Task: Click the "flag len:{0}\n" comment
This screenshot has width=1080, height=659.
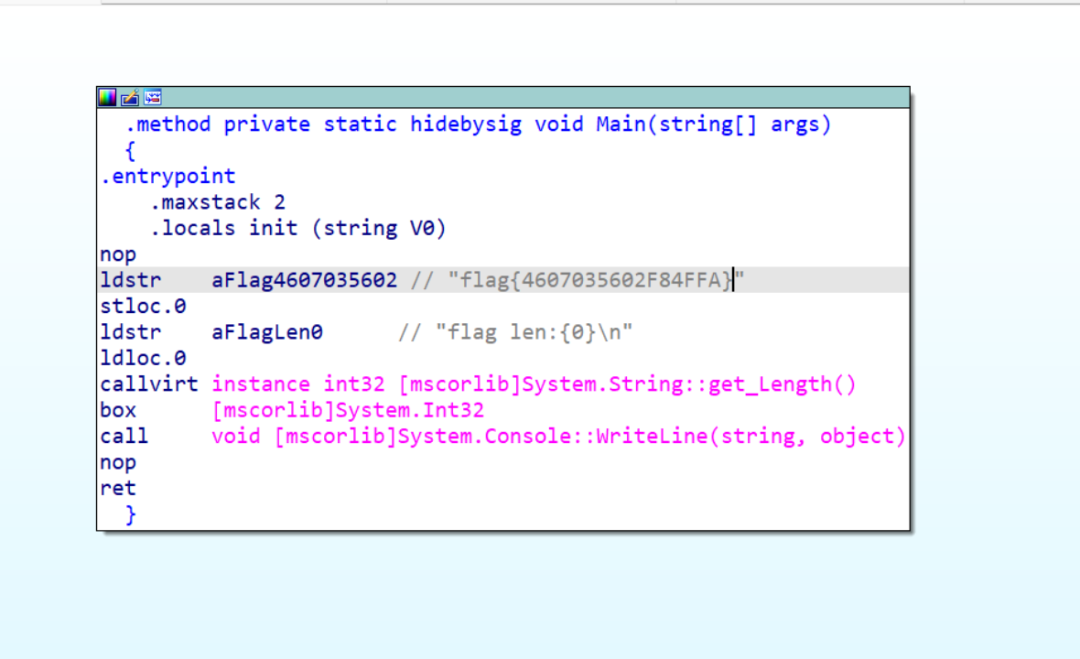Action: coord(534,333)
